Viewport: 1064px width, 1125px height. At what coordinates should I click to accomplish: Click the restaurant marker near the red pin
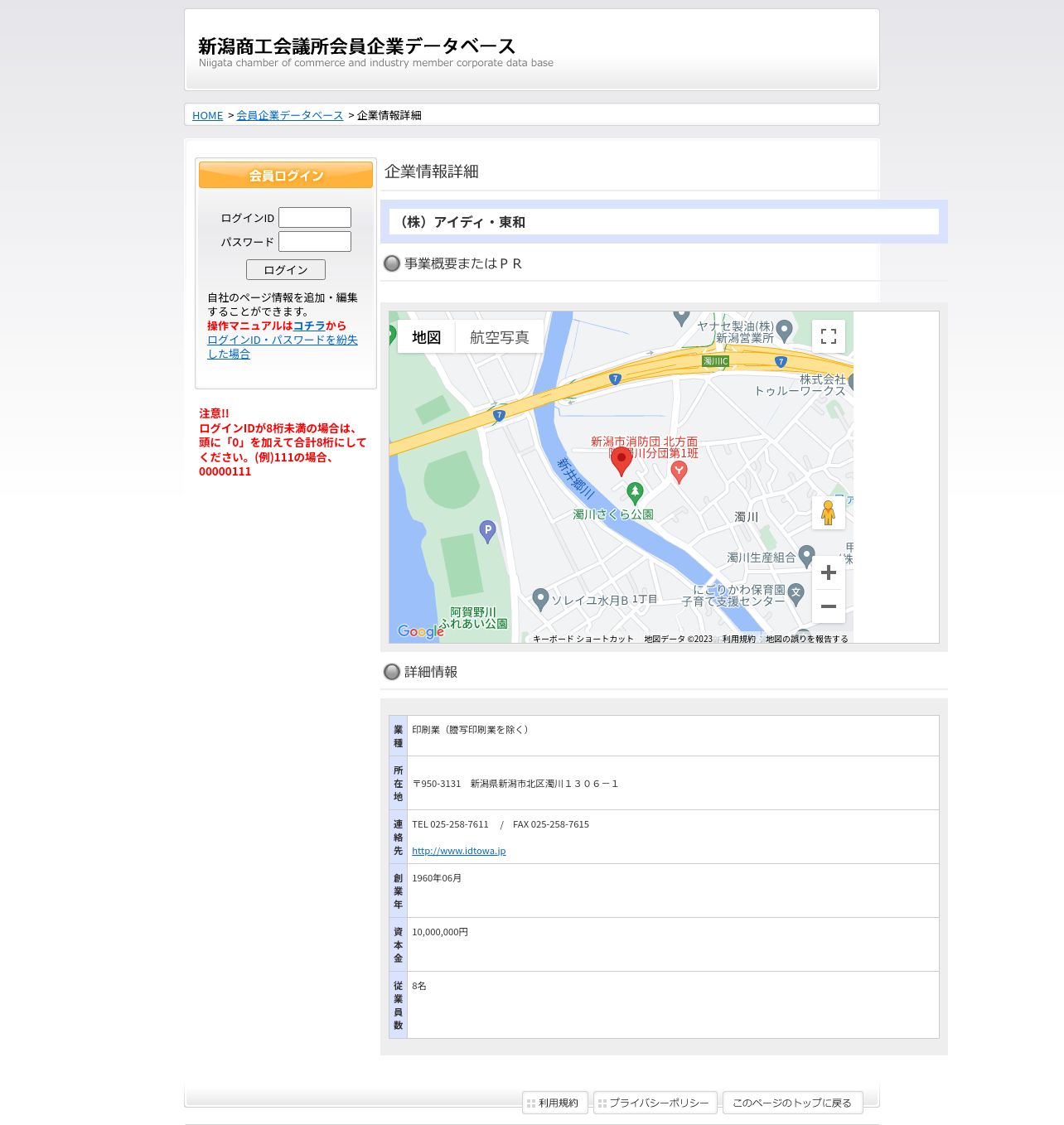(x=679, y=472)
